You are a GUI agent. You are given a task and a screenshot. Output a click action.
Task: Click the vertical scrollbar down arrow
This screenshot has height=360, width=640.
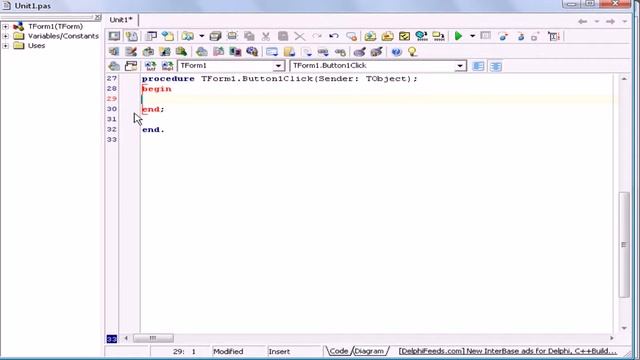[x=624, y=328]
